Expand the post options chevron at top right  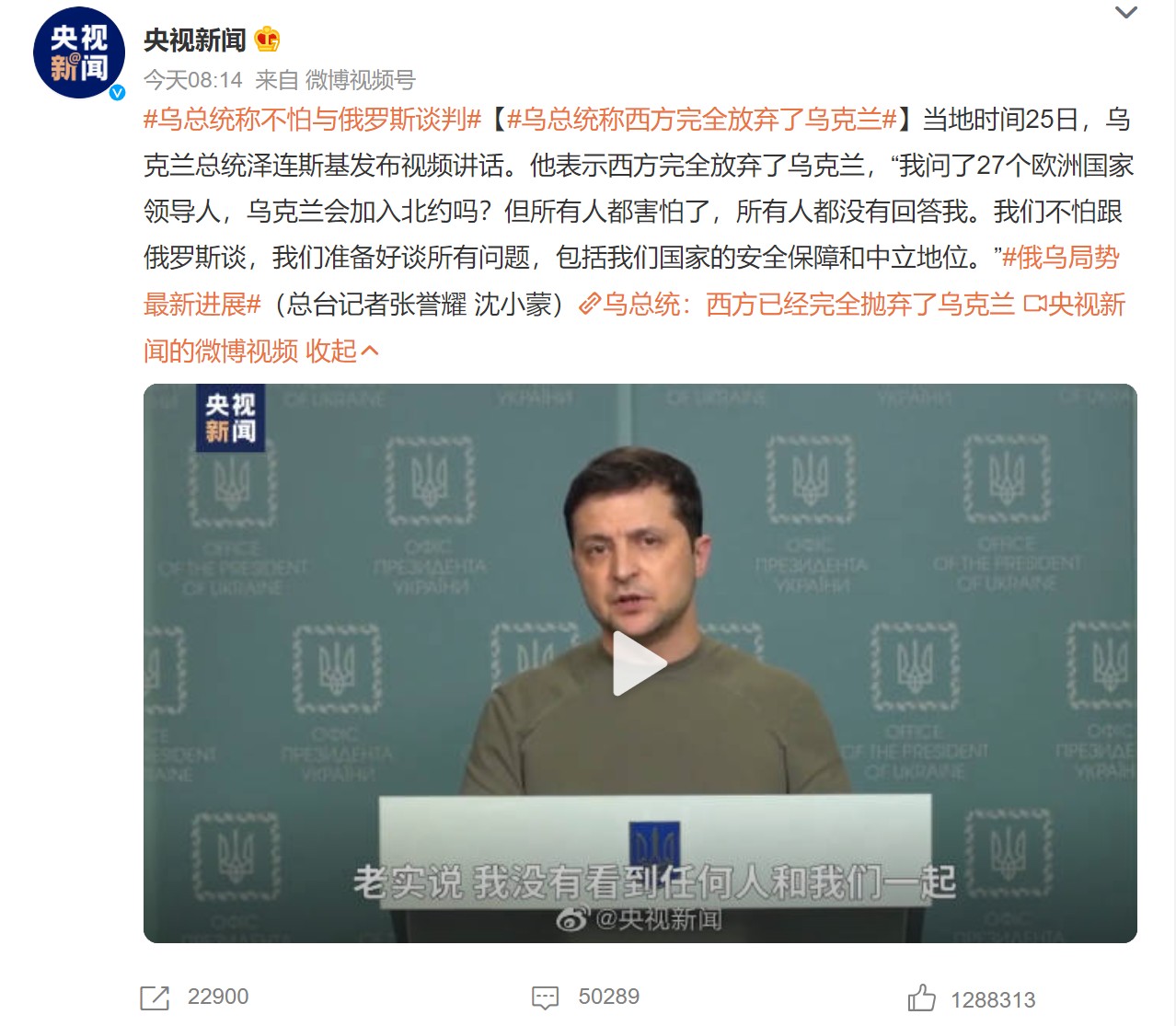point(1126,12)
